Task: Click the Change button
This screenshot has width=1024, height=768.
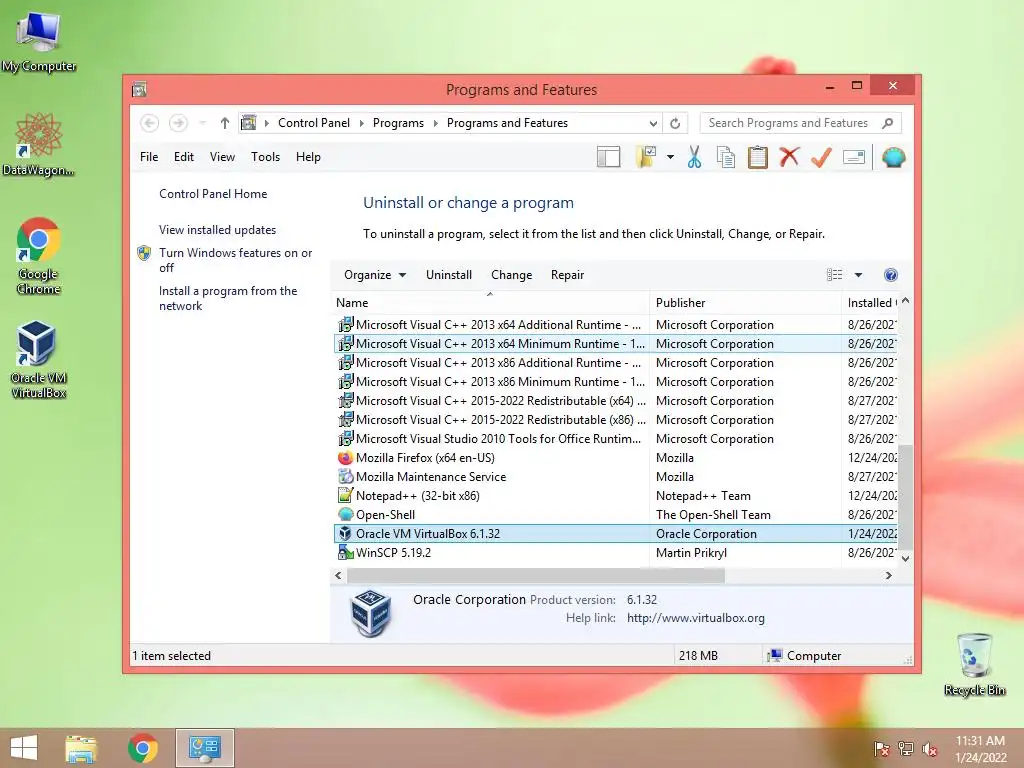Action: point(511,275)
